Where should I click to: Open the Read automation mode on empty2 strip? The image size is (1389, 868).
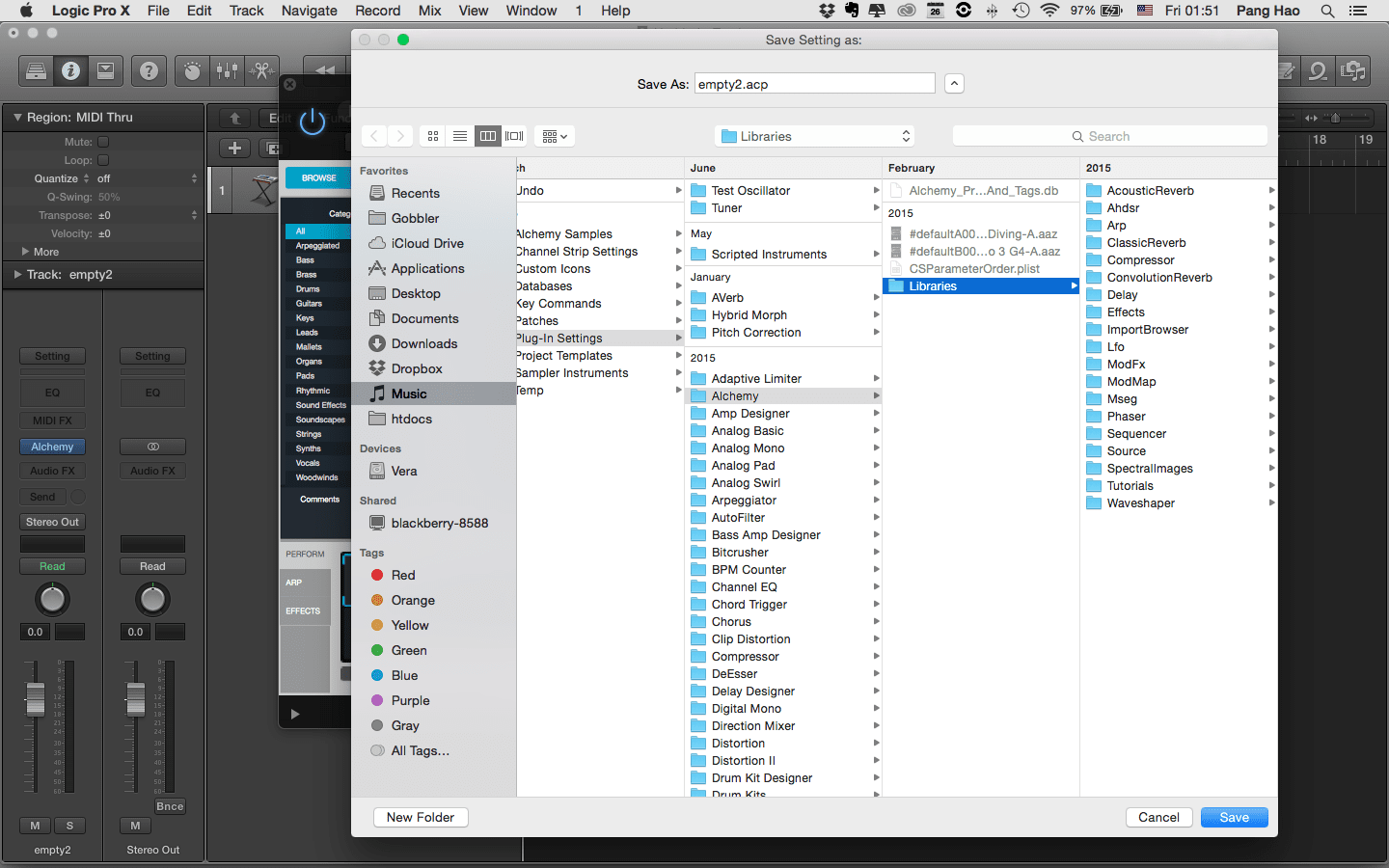point(52,566)
